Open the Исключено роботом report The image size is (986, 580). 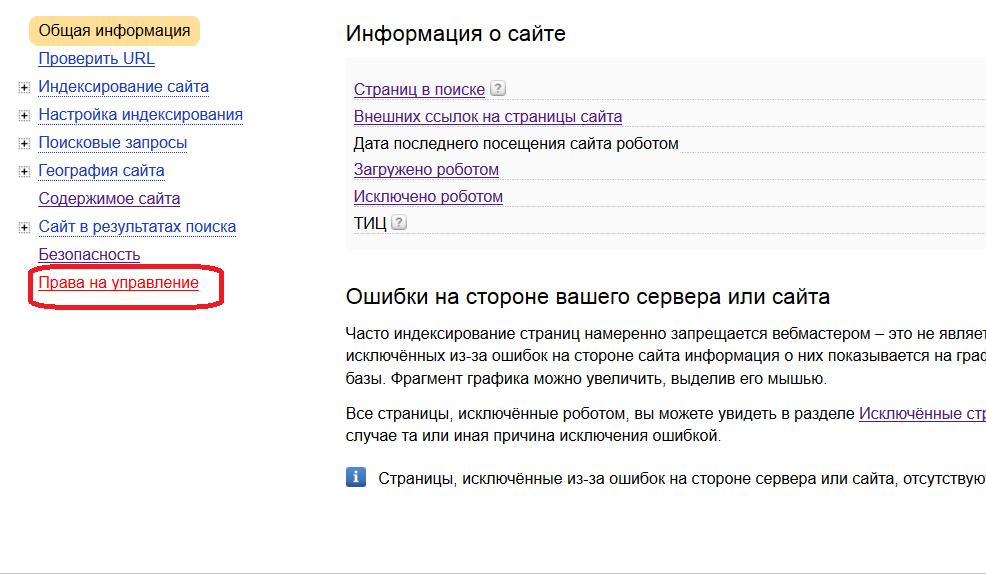428,196
